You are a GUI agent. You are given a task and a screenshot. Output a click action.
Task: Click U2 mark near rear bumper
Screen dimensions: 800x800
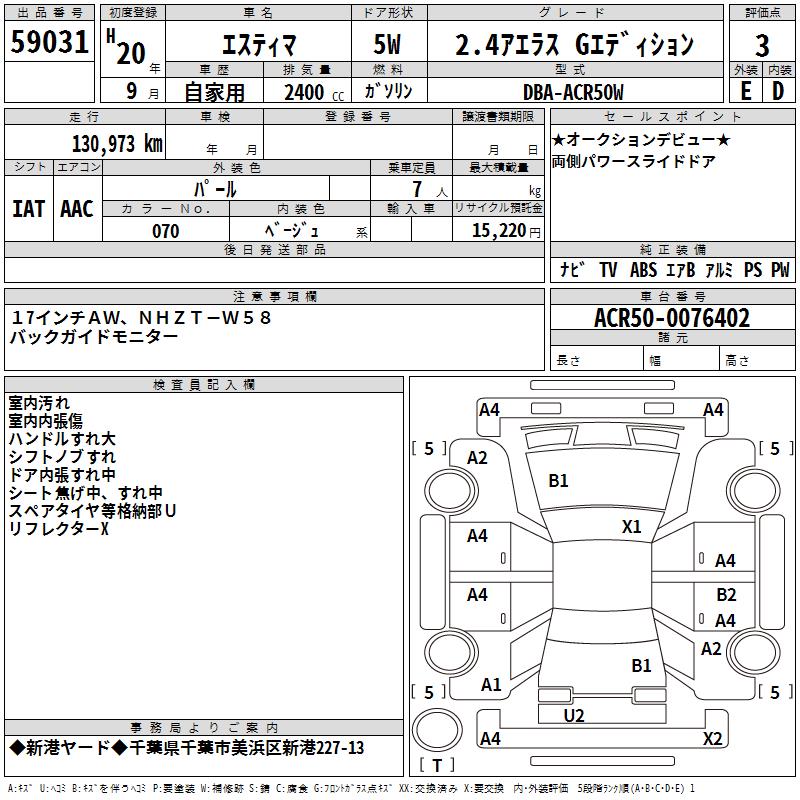click(x=574, y=716)
